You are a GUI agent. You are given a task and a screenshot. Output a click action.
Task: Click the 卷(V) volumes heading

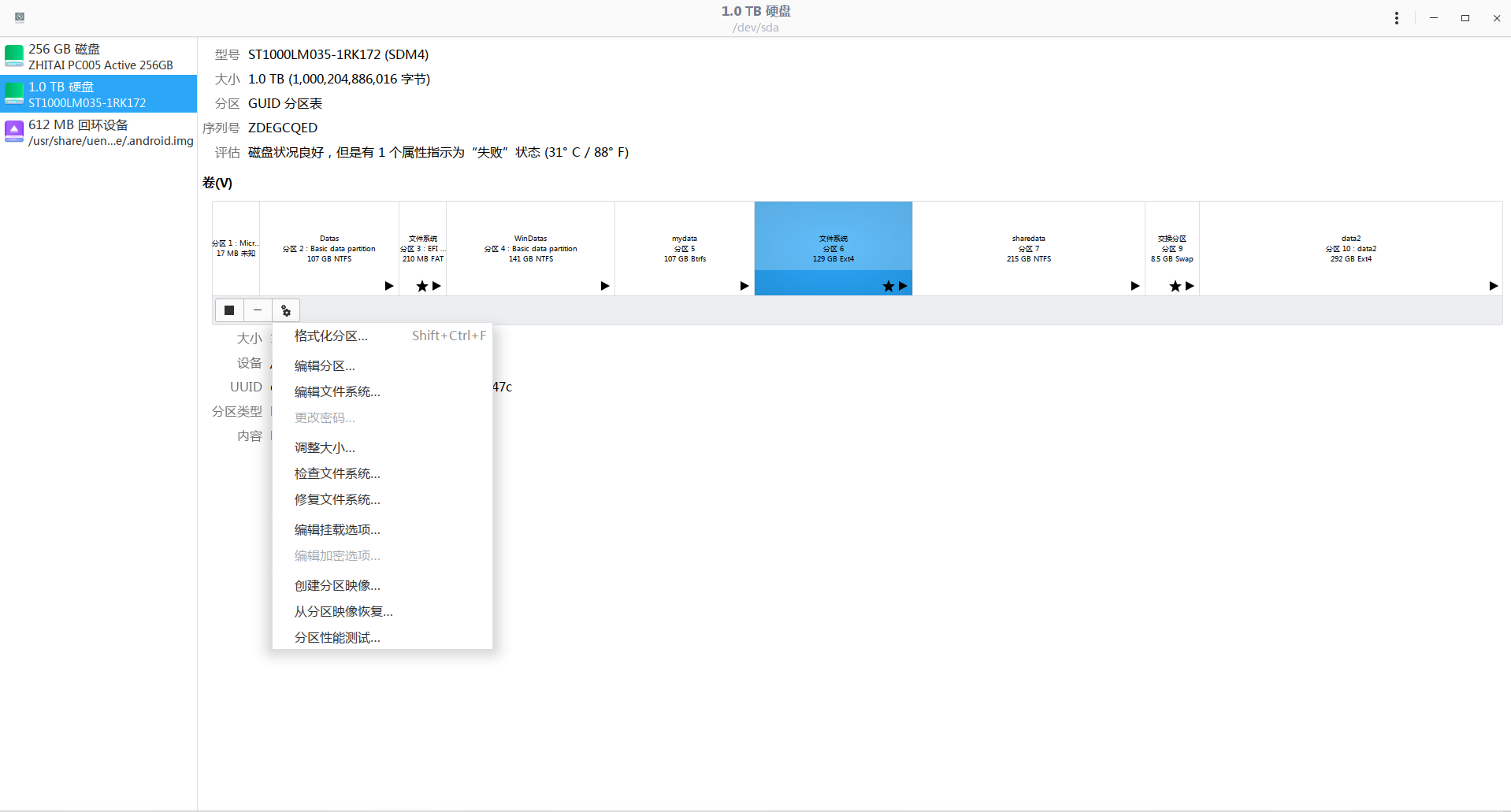[x=217, y=184]
